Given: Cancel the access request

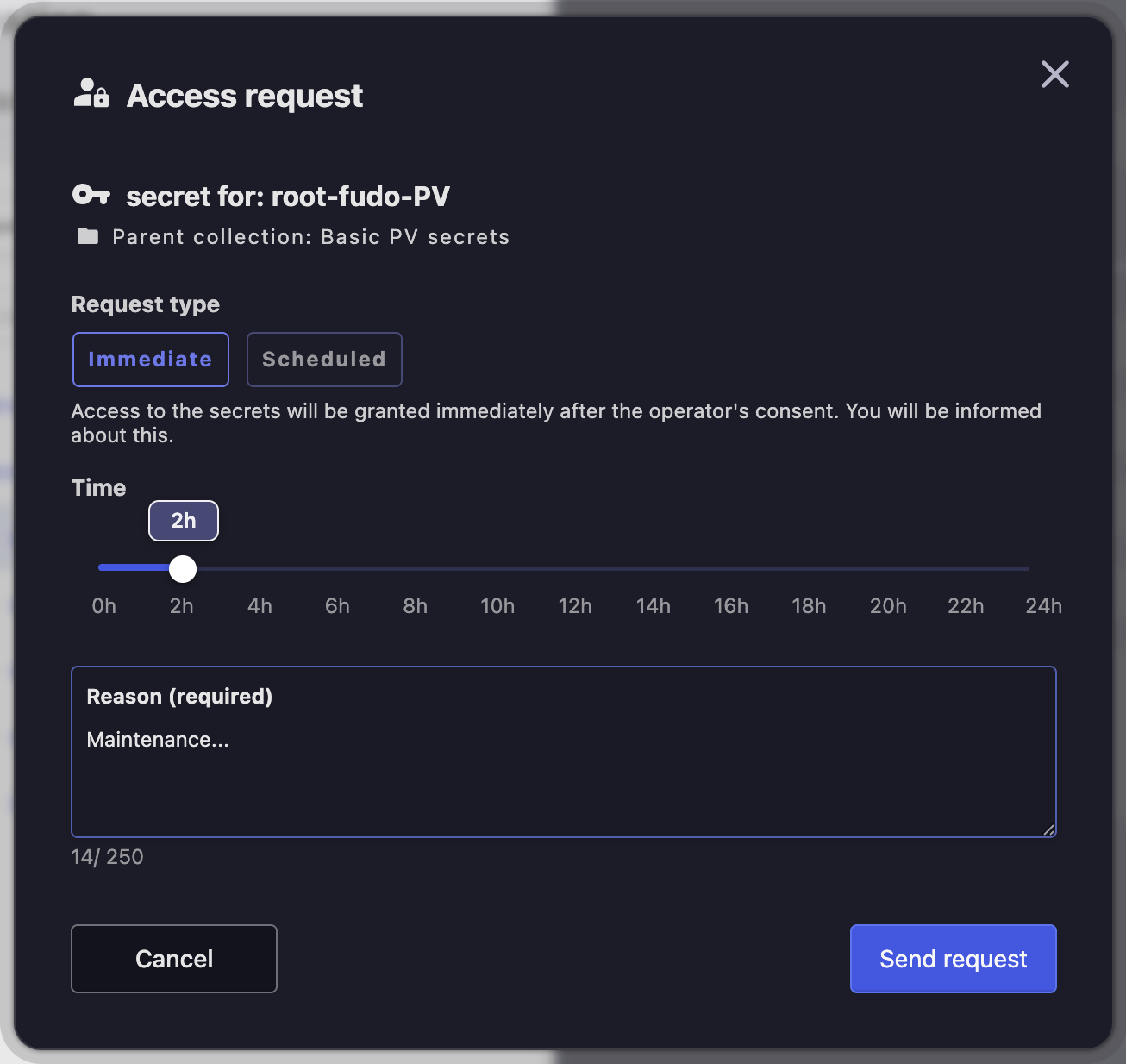Looking at the screenshot, I should 174,959.
